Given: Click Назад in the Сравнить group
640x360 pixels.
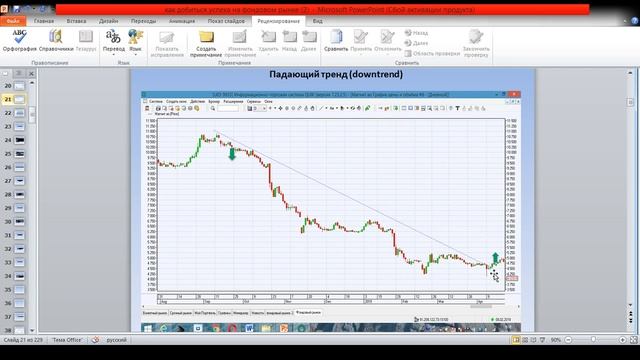Looking at the screenshot, I should [x=416, y=33].
